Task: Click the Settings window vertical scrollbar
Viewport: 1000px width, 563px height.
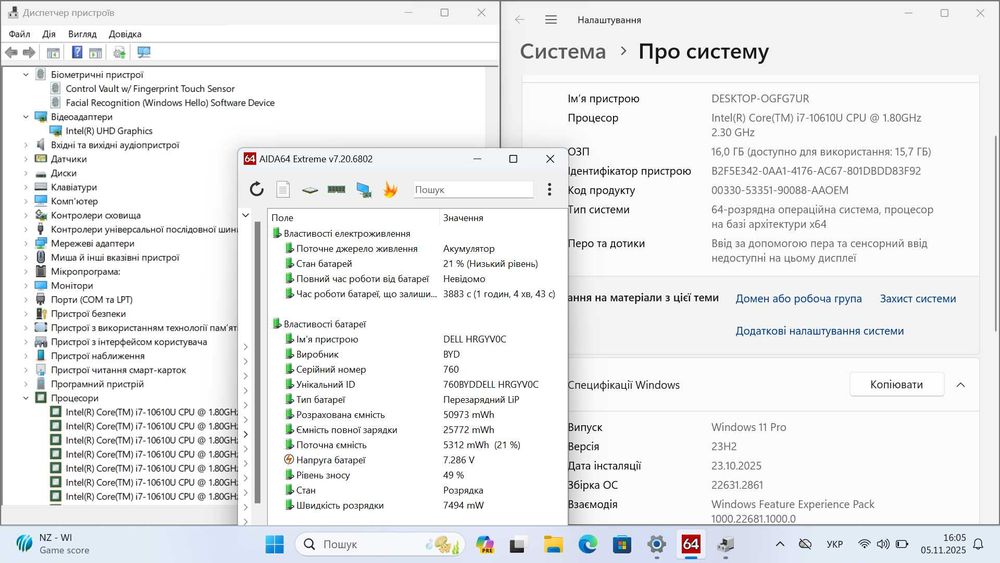Action: [x=996, y=233]
